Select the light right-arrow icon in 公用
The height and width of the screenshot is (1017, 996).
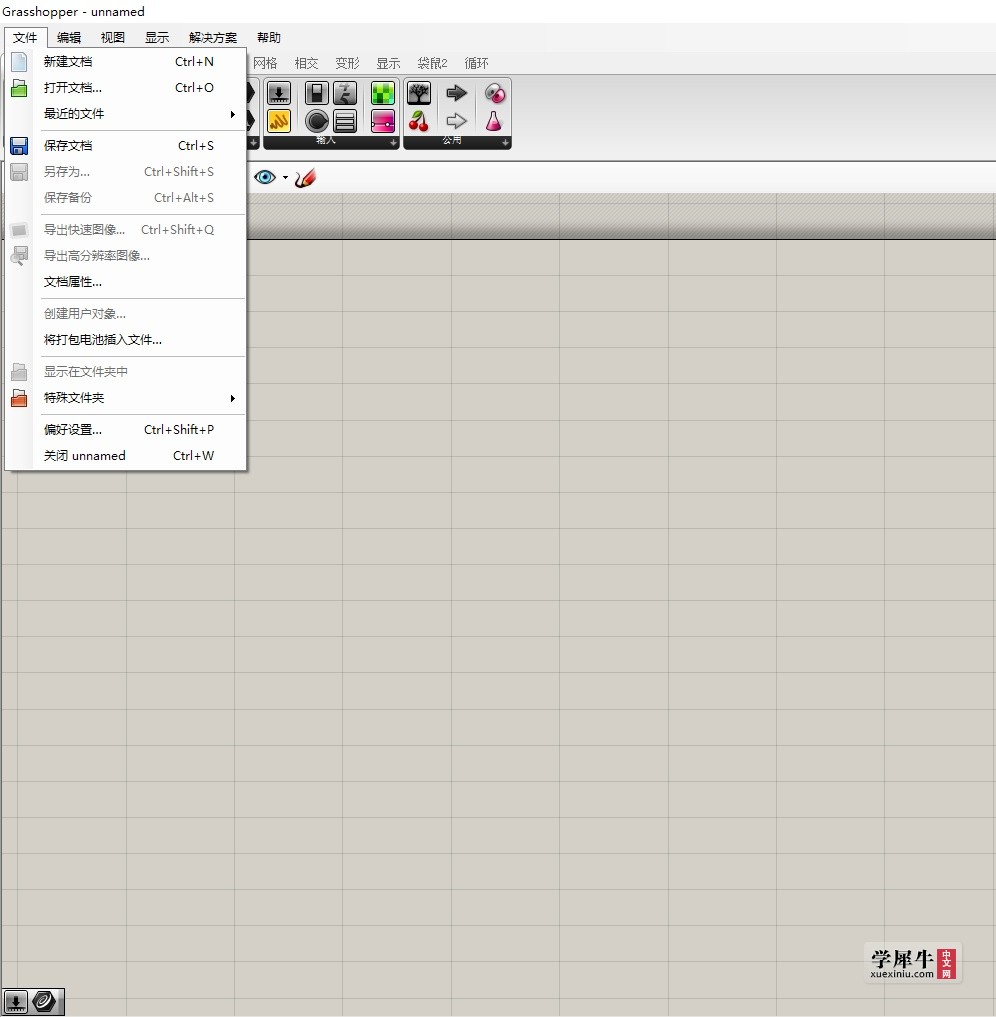(x=456, y=121)
